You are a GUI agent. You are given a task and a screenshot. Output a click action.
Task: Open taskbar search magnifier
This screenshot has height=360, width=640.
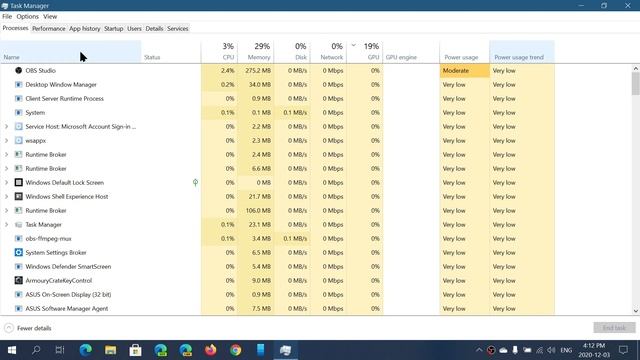[36, 350]
